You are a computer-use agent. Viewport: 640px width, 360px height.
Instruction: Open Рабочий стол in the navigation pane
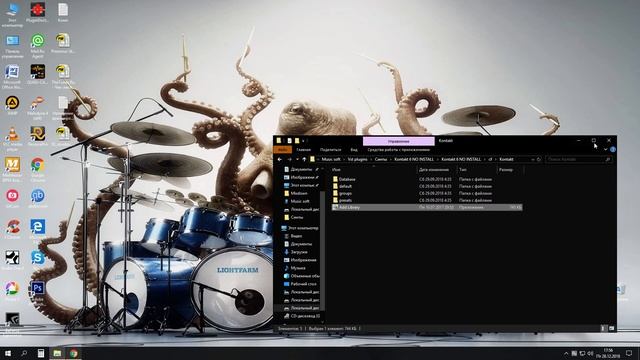[301, 284]
